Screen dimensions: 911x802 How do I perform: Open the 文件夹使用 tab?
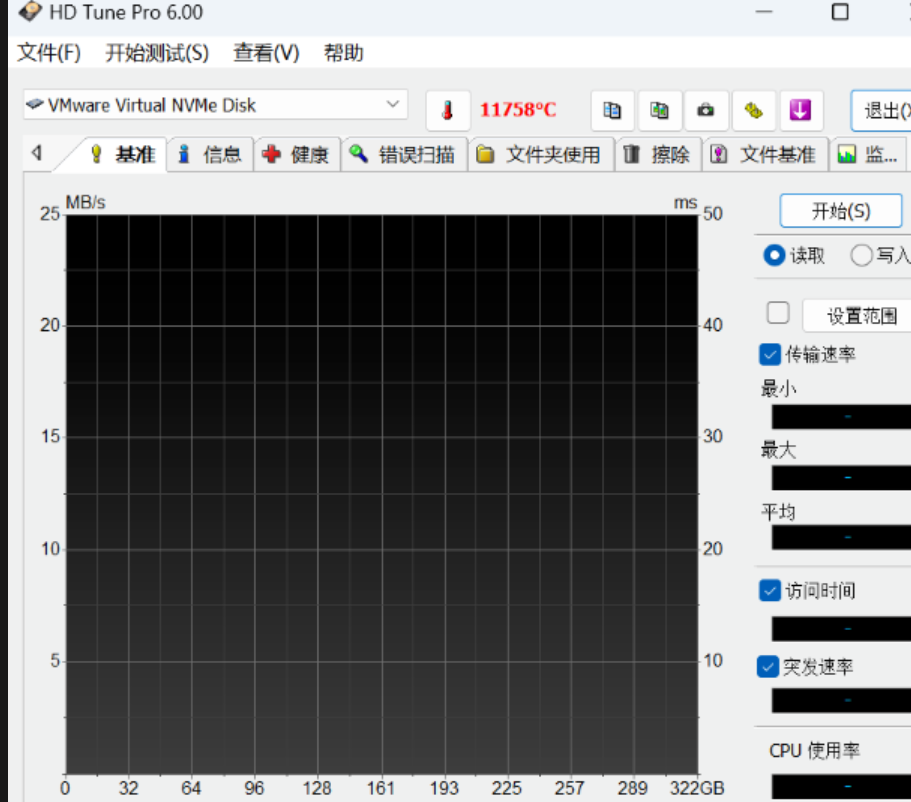click(x=540, y=155)
